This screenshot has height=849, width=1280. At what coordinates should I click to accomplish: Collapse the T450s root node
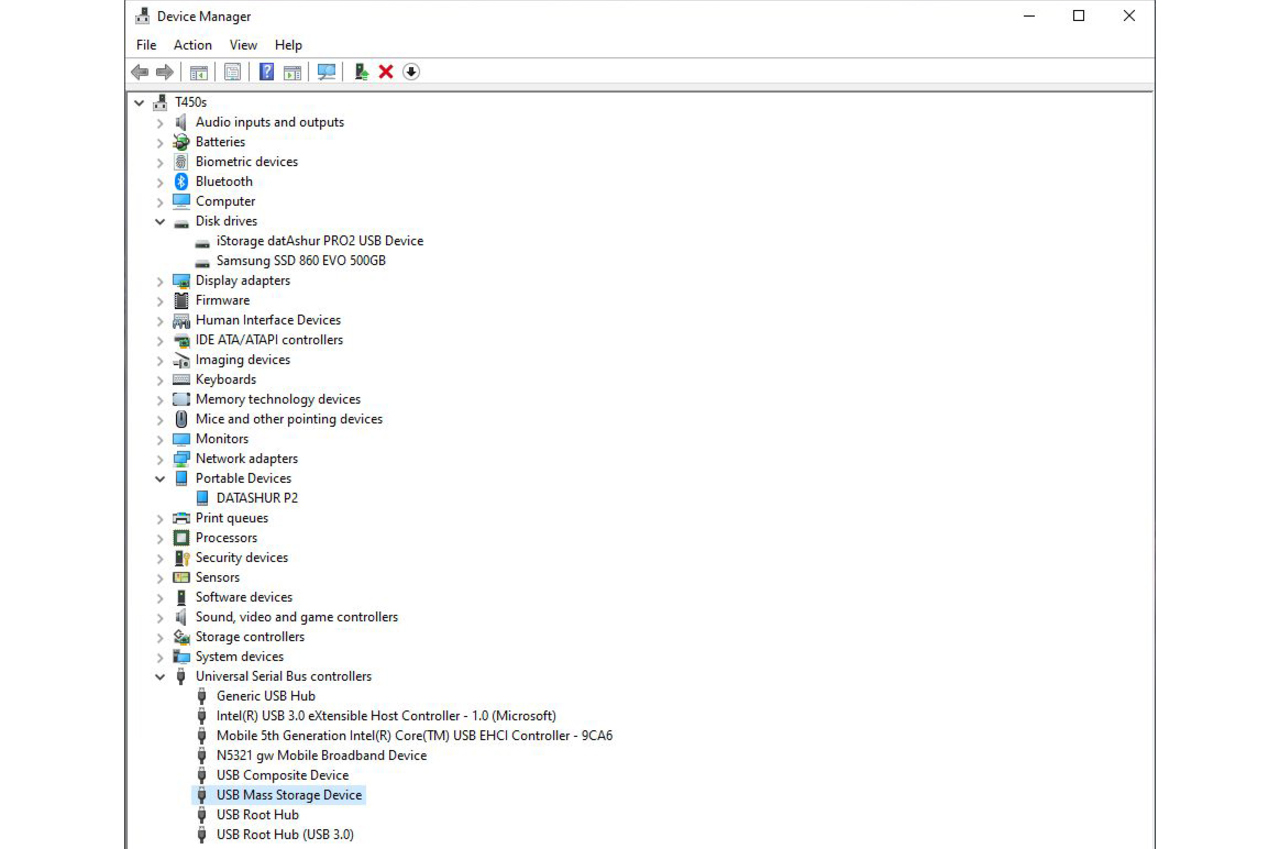[139, 103]
